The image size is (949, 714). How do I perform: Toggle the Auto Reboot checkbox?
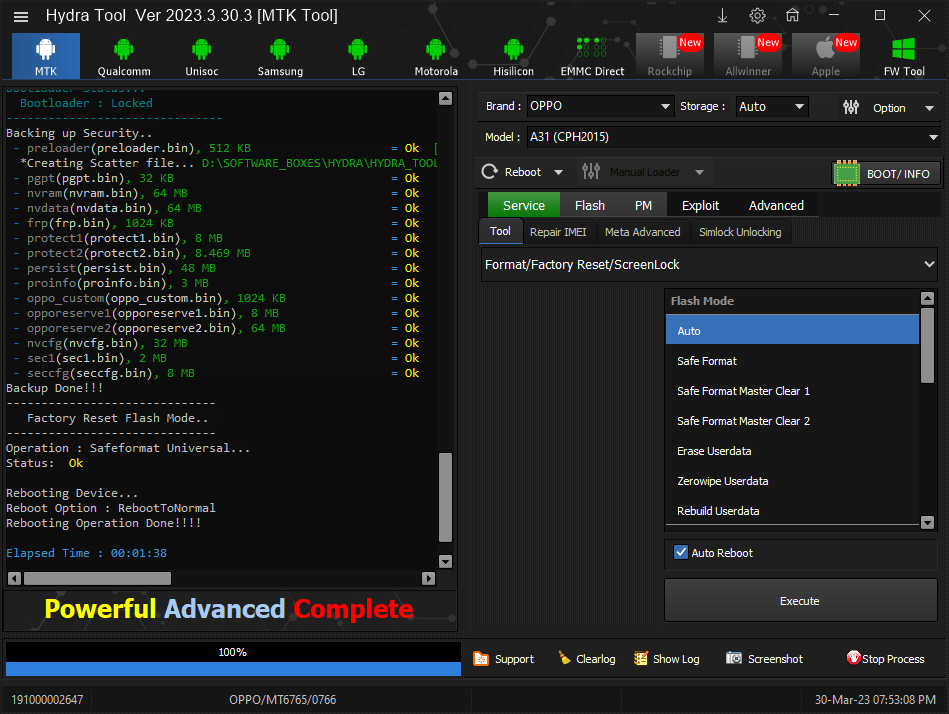(x=681, y=552)
